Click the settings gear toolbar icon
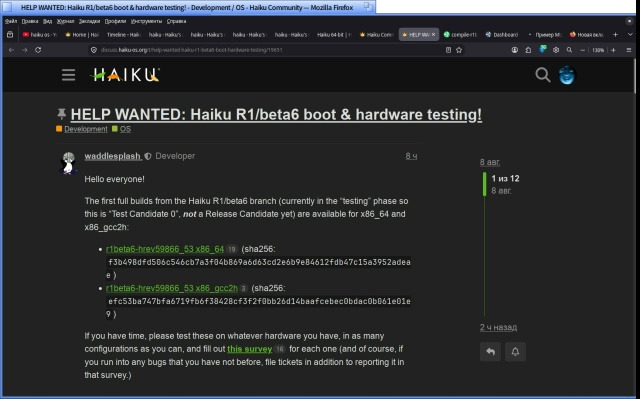This screenshot has width=640, height=399. coord(556,50)
